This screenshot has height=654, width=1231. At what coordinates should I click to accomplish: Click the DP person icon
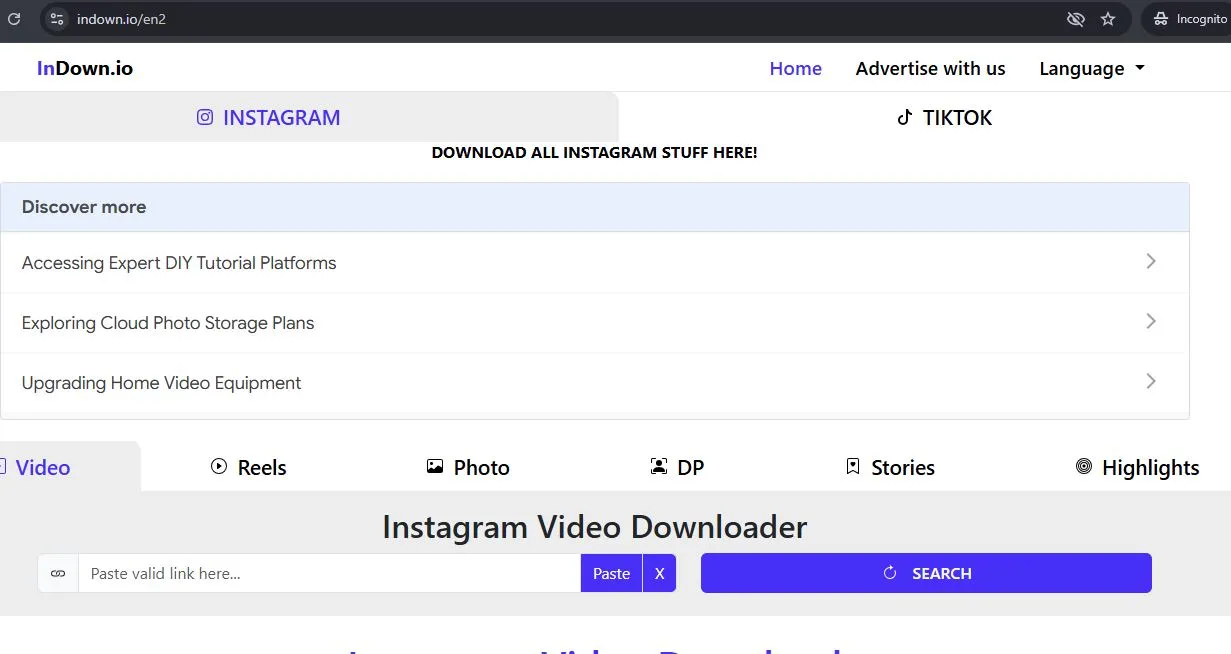point(659,466)
